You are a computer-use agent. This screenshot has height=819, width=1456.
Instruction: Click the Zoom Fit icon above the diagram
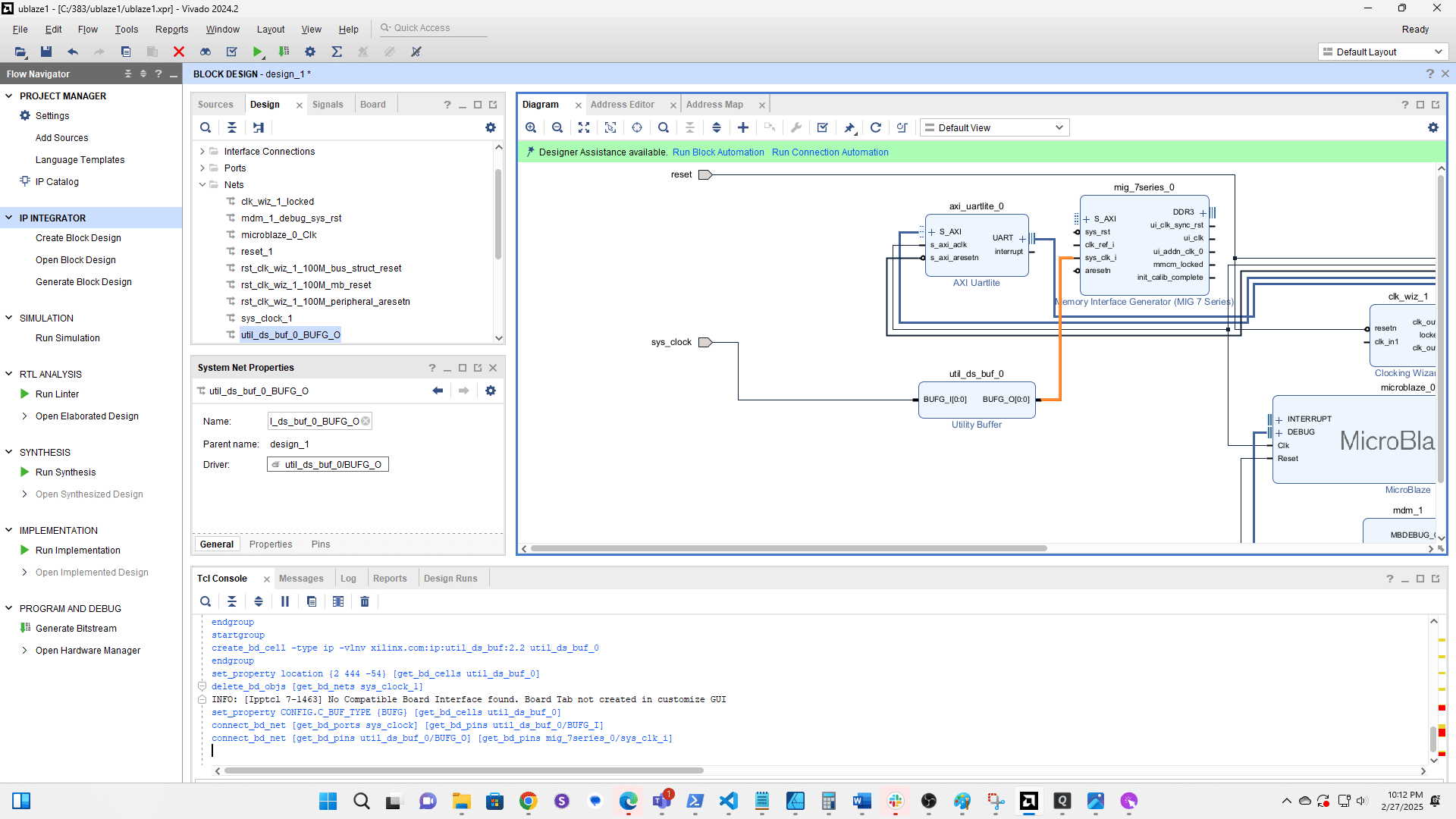(x=584, y=127)
